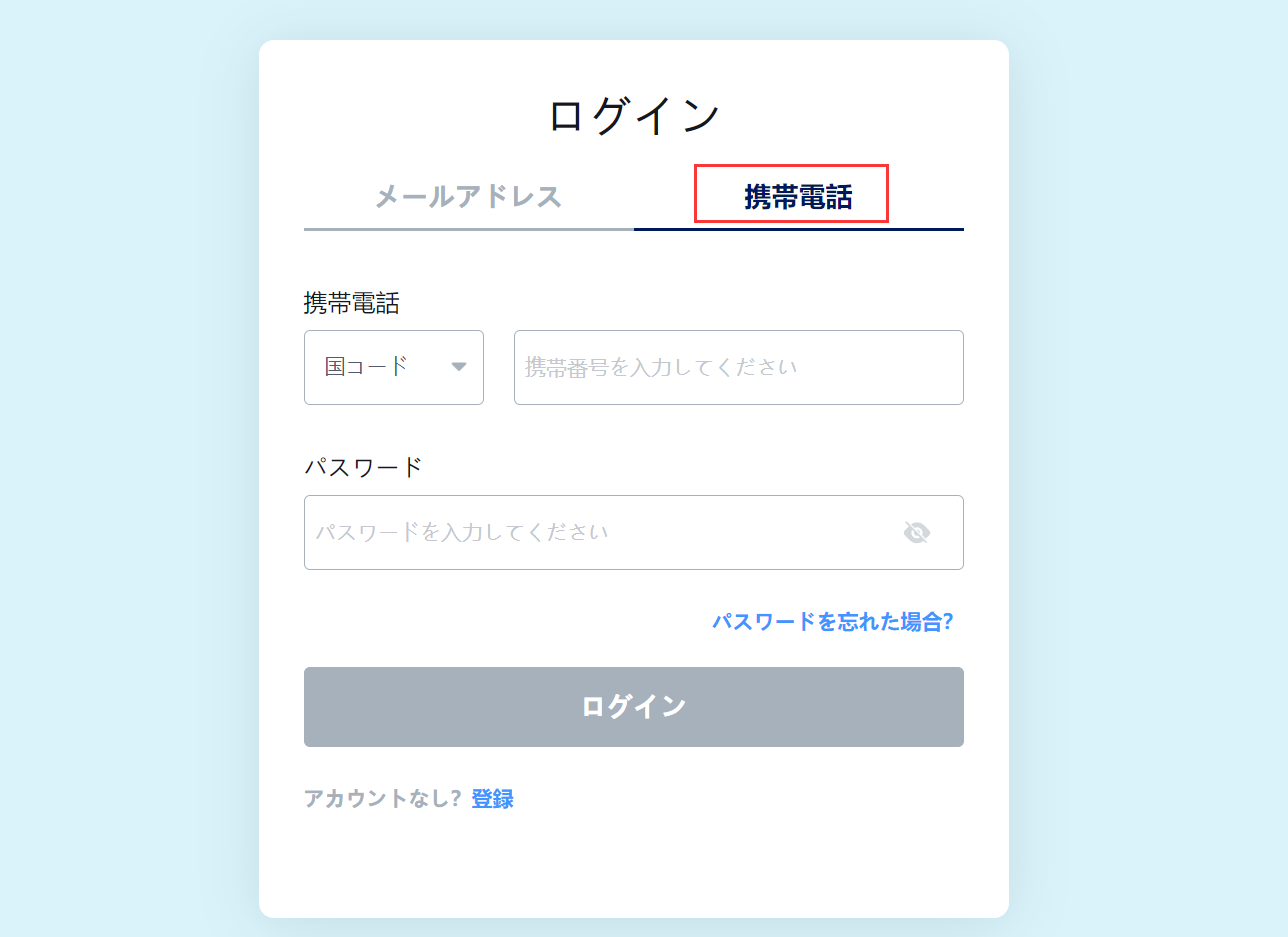Switch to the メールアドレス tab
The width and height of the screenshot is (1288, 937).
[468, 196]
